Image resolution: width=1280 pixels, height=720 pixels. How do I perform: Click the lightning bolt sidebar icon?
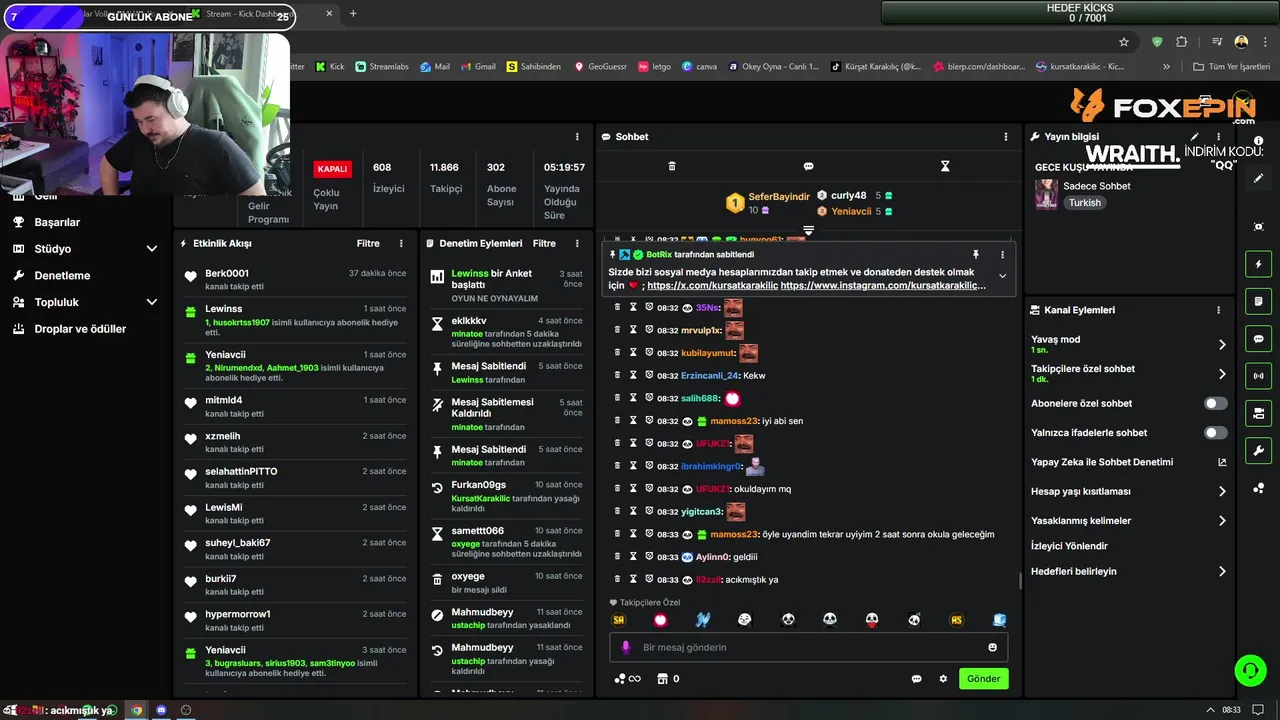[1259, 264]
